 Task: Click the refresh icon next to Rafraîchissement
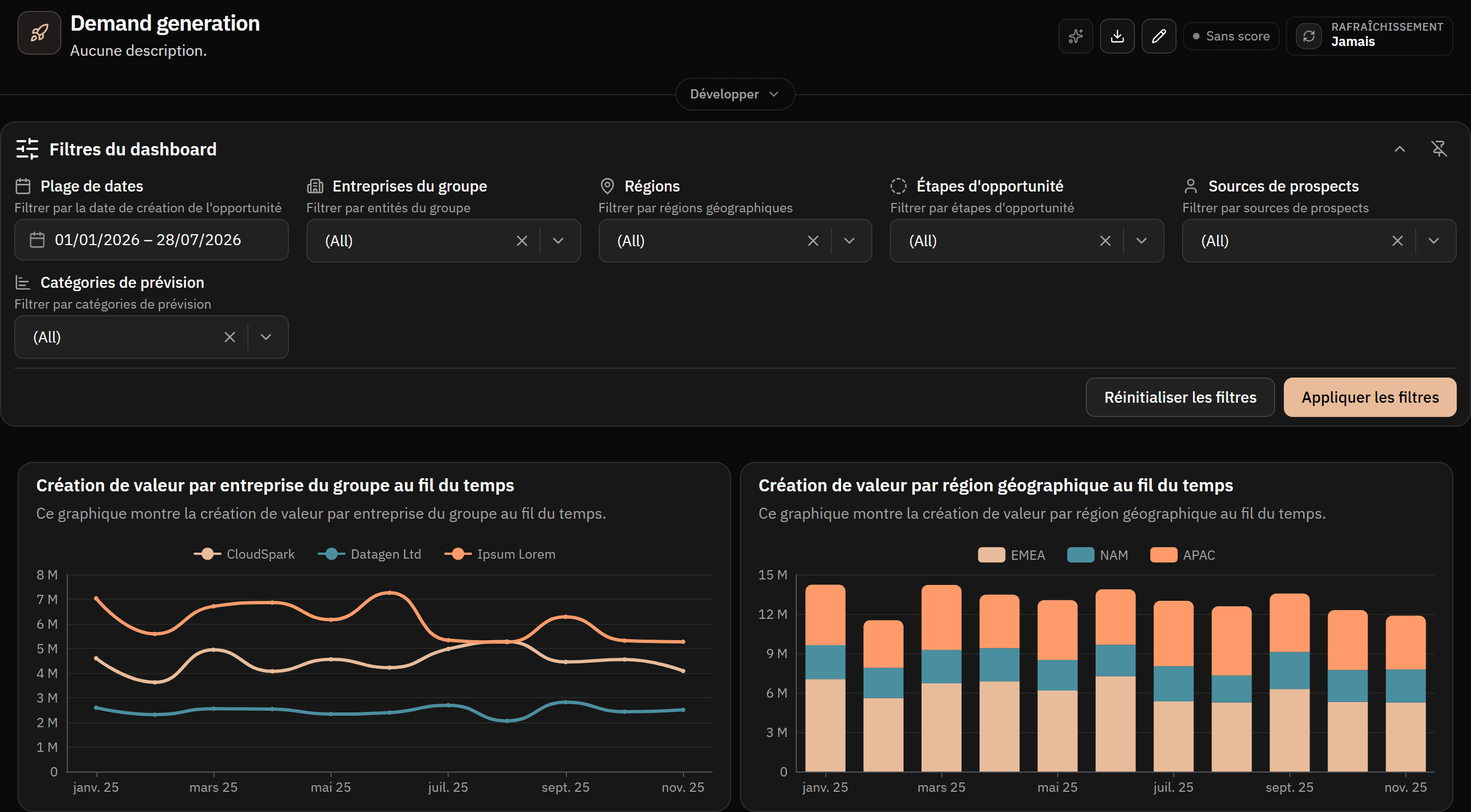pos(1309,36)
